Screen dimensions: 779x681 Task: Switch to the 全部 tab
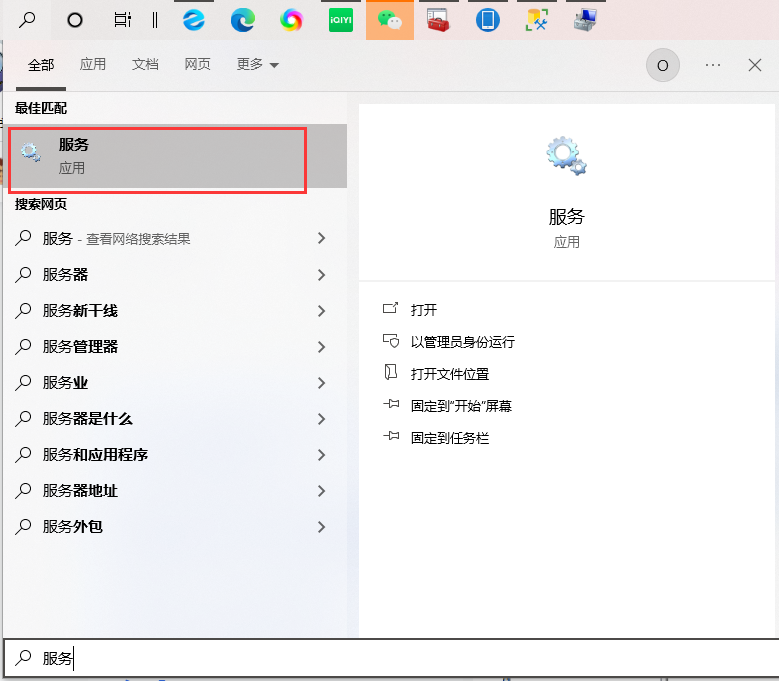41,65
